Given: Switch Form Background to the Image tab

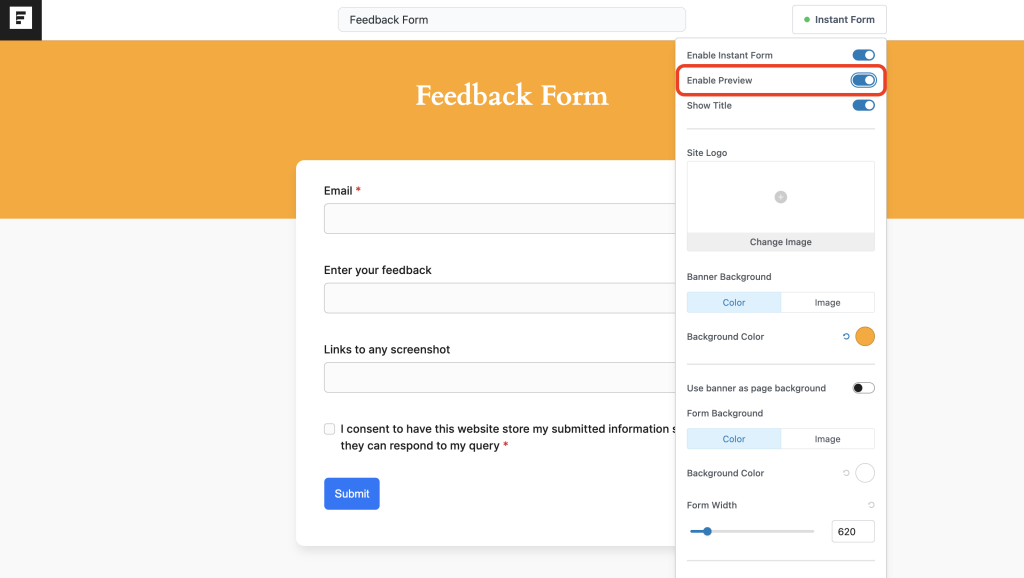Looking at the screenshot, I should (827, 438).
